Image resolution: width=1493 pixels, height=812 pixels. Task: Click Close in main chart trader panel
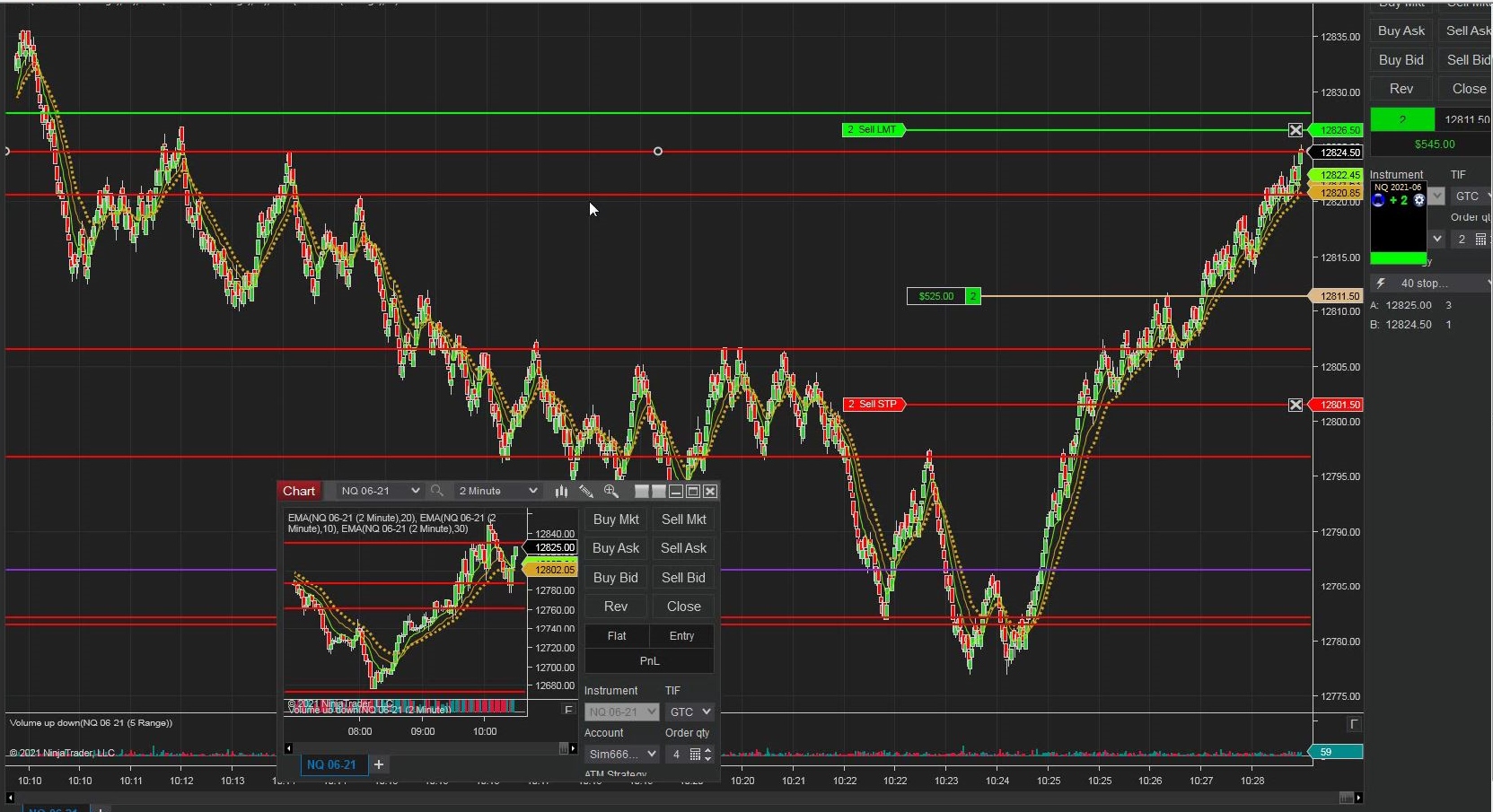[x=1465, y=89]
